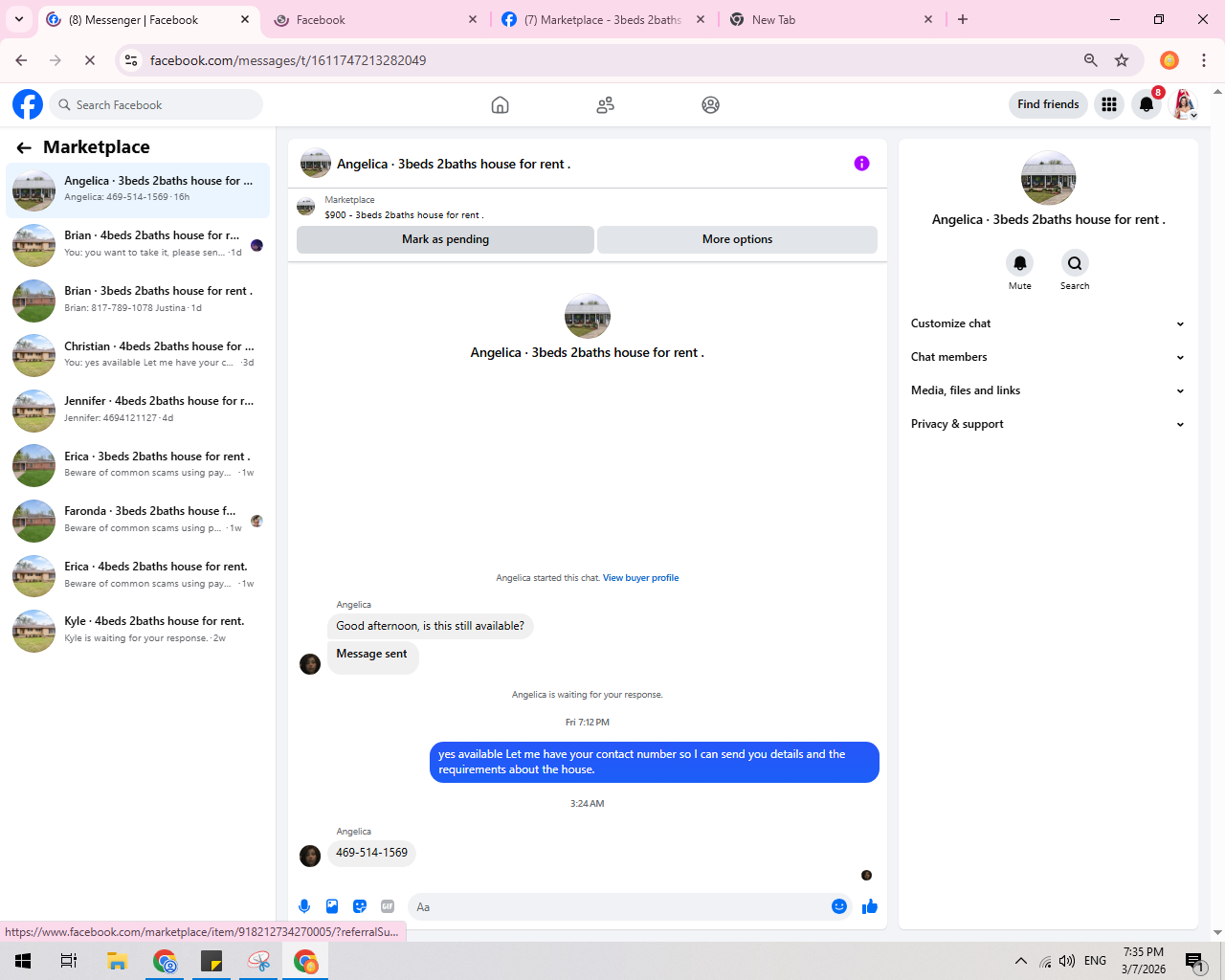Click the Facebook logo
This screenshot has height=980, width=1225.
pyautogui.click(x=28, y=104)
